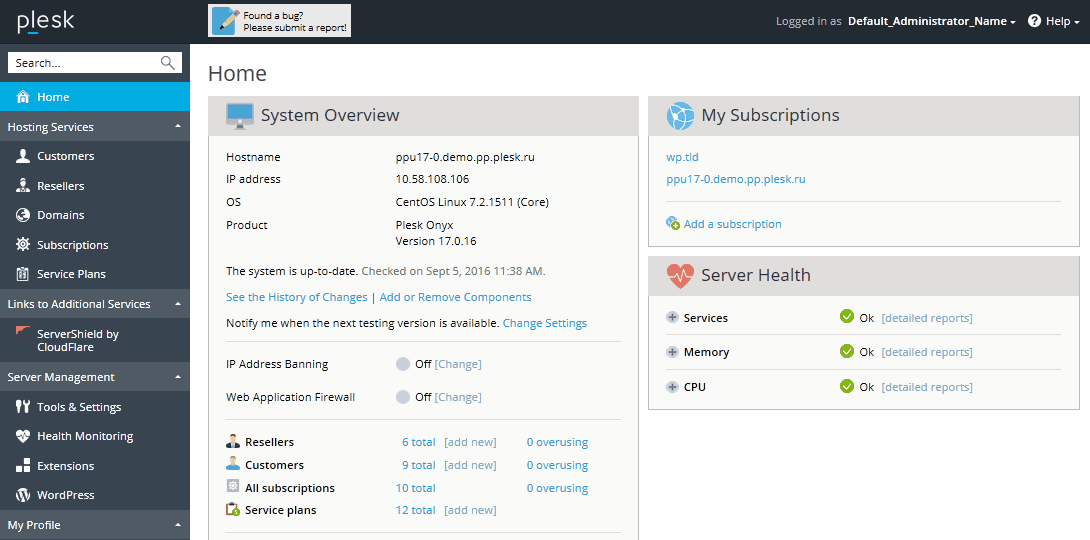Click the Tools & Settings icon
Image resolution: width=1090 pixels, height=540 pixels.
click(x=23, y=407)
